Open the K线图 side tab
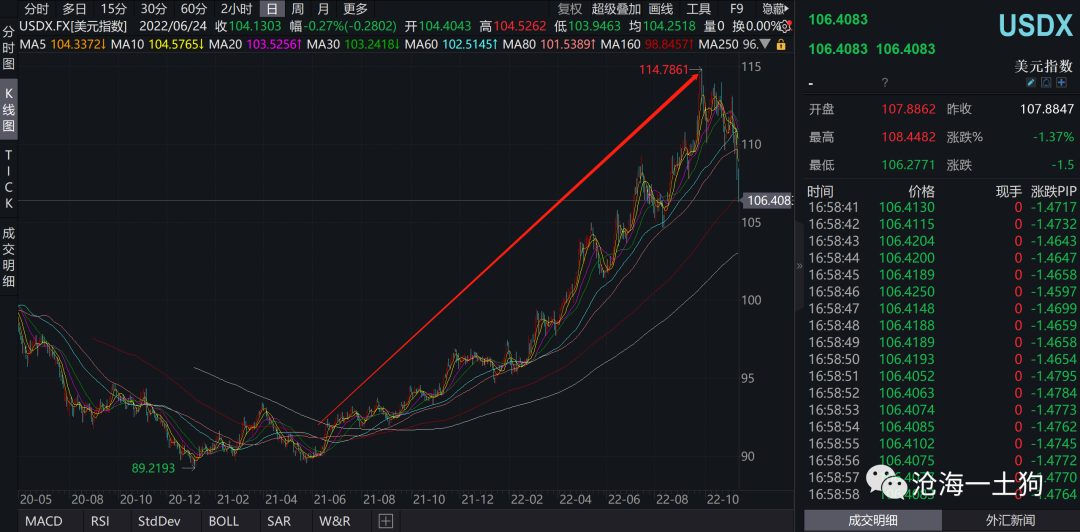The width and height of the screenshot is (1080, 532). (x=9, y=111)
